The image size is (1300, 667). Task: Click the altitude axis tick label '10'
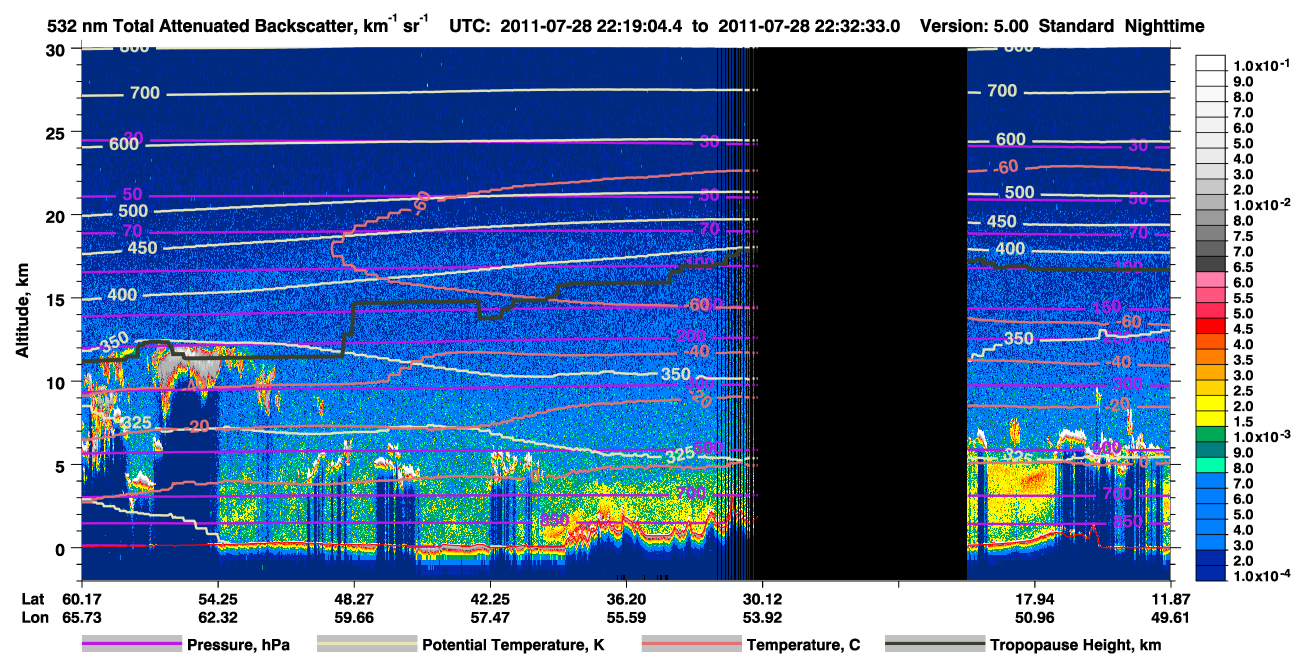click(58, 382)
